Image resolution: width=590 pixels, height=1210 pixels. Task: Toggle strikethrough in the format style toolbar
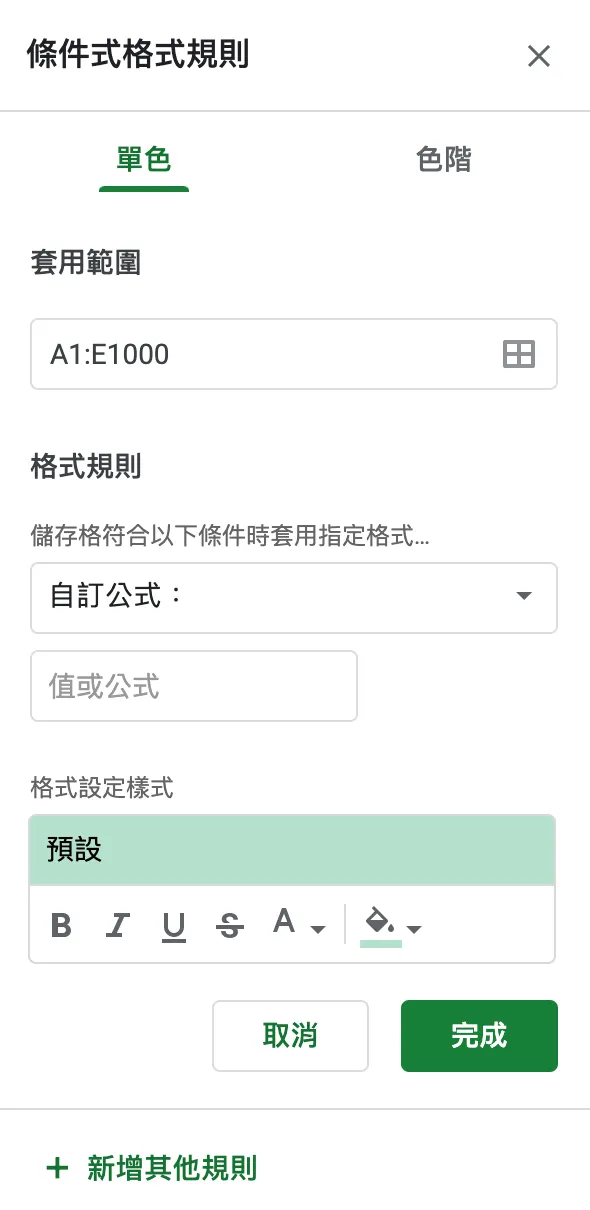pyautogui.click(x=229, y=925)
